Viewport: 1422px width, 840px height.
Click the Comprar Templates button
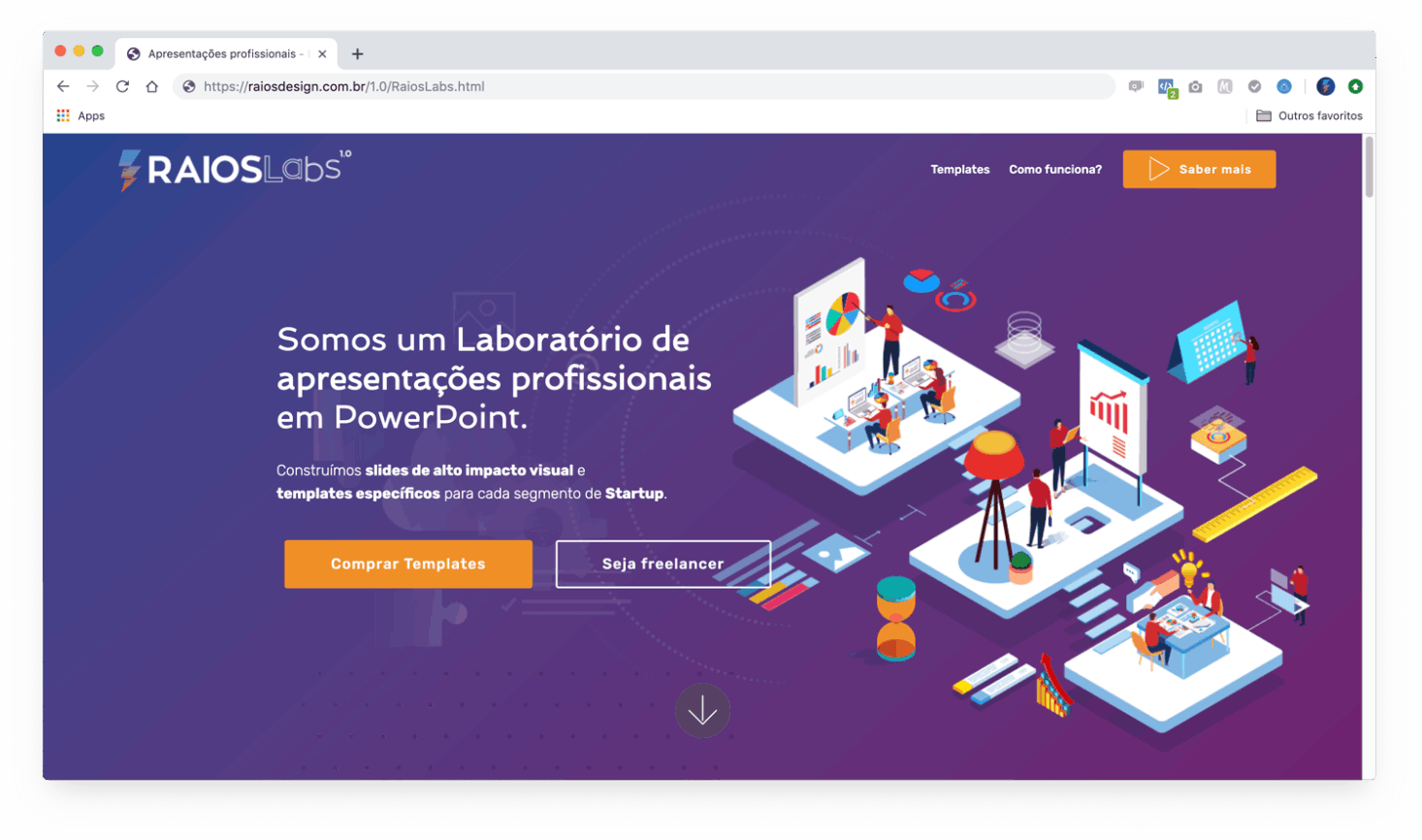click(408, 564)
